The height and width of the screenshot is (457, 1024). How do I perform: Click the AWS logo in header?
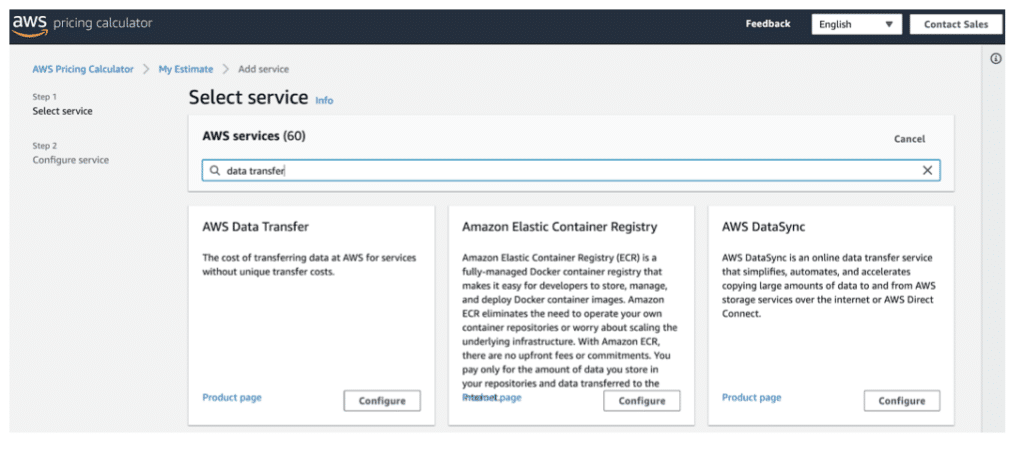(30, 24)
